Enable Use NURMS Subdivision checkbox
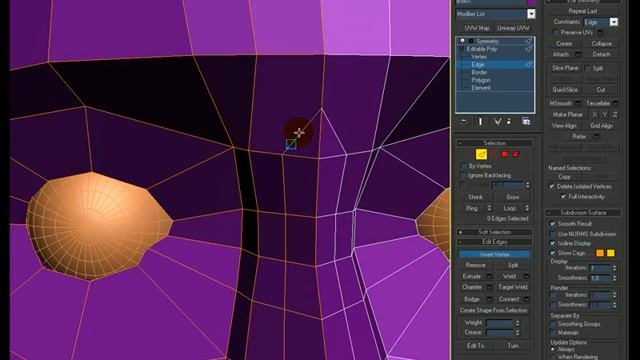The image size is (640, 360). pyautogui.click(x=553, y=234)
